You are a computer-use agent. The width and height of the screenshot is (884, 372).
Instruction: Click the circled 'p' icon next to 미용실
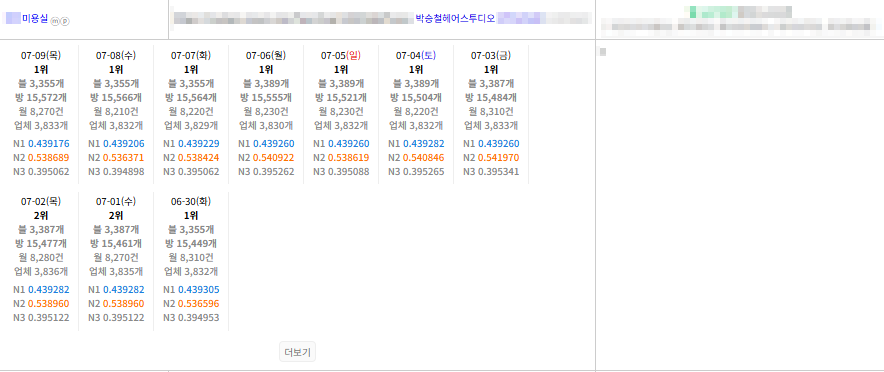tap(65, 21)
